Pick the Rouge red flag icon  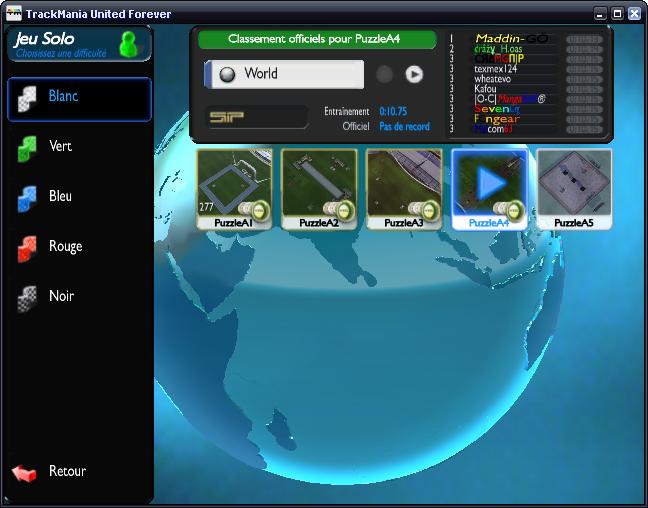tap(26, 248)
